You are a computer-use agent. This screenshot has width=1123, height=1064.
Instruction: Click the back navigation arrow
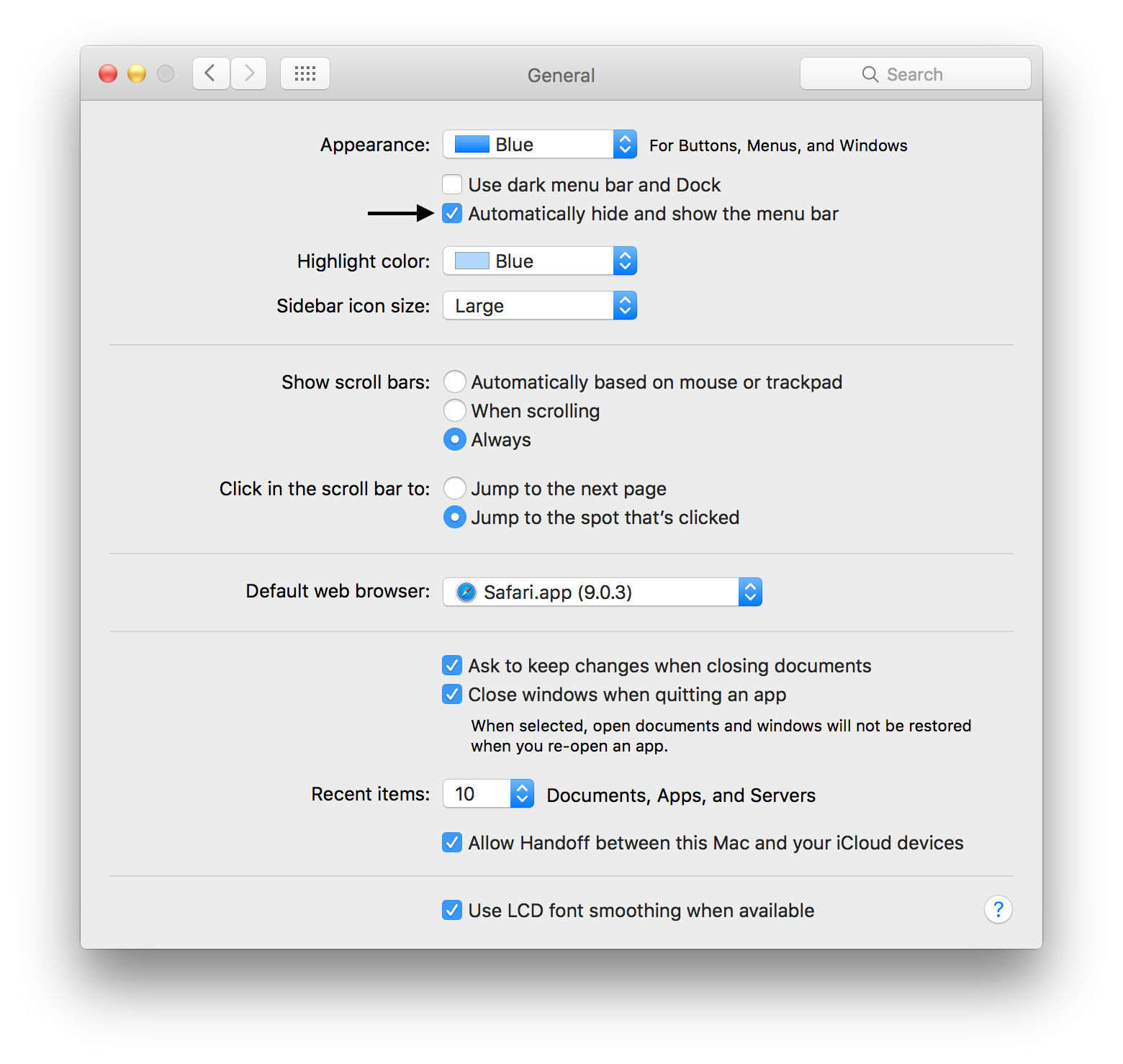(x=211, y=73)
